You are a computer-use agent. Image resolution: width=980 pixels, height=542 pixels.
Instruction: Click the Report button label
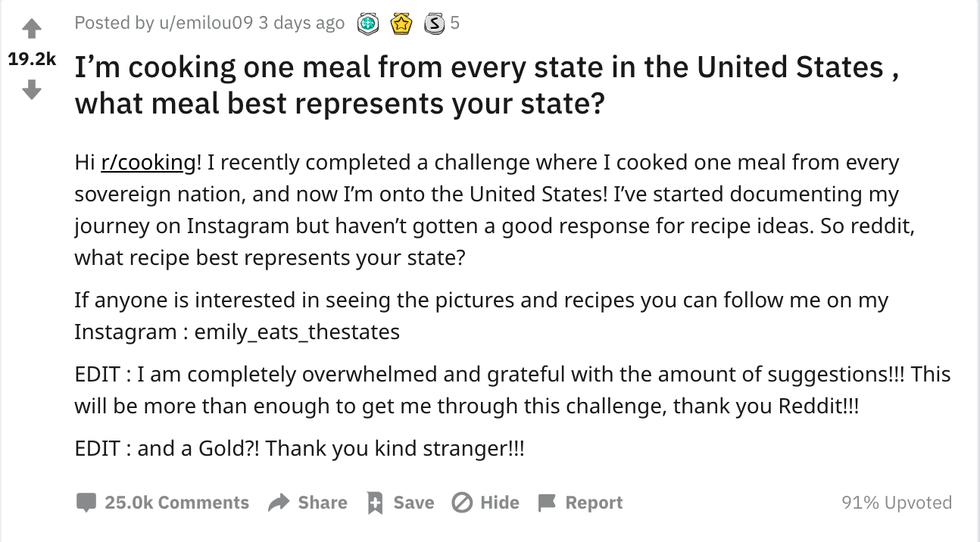click(x=594, y=503)
